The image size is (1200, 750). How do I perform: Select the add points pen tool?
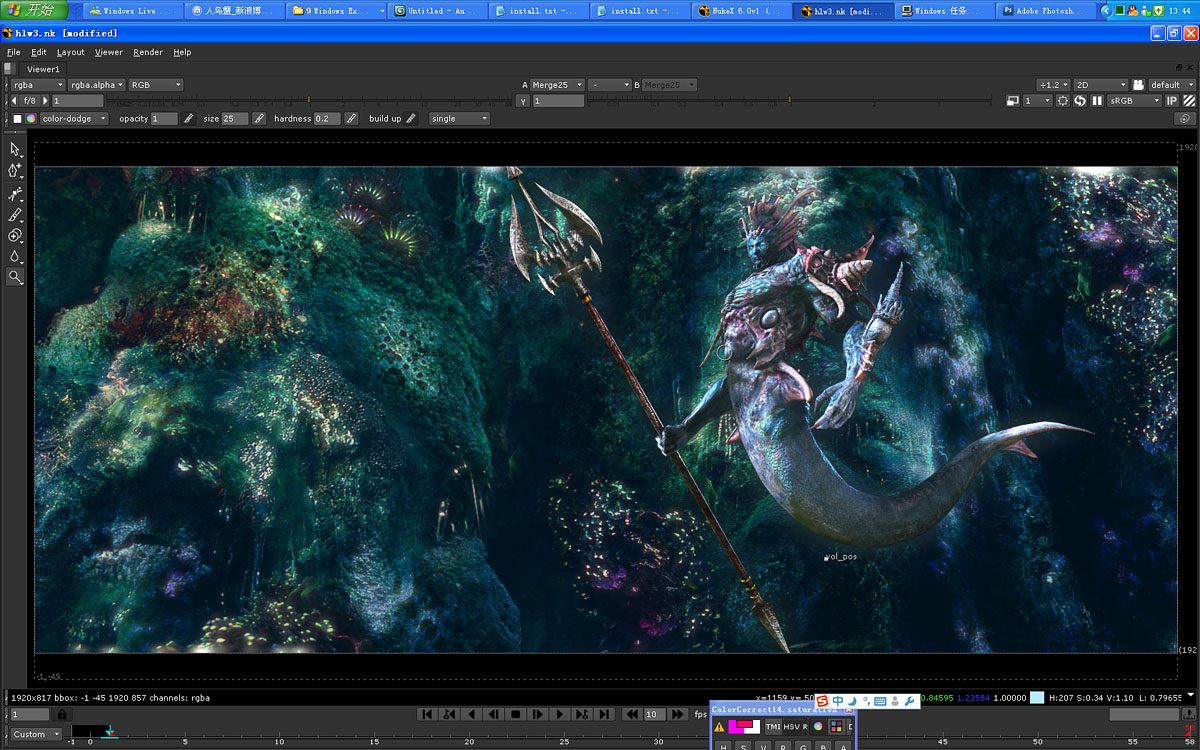coord(15,171)
